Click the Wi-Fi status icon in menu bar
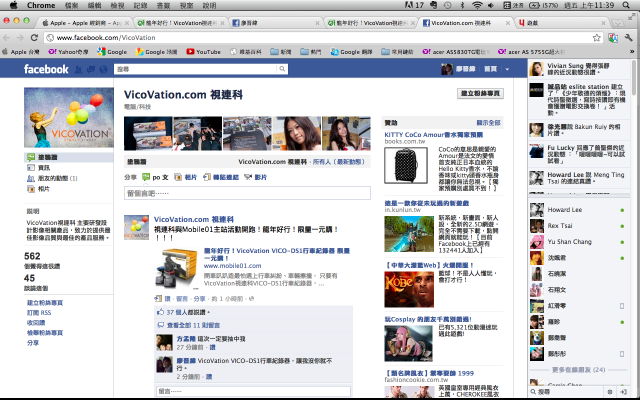Image resolution: width=640 pixels, height=400 pixels. pos(477,5)
